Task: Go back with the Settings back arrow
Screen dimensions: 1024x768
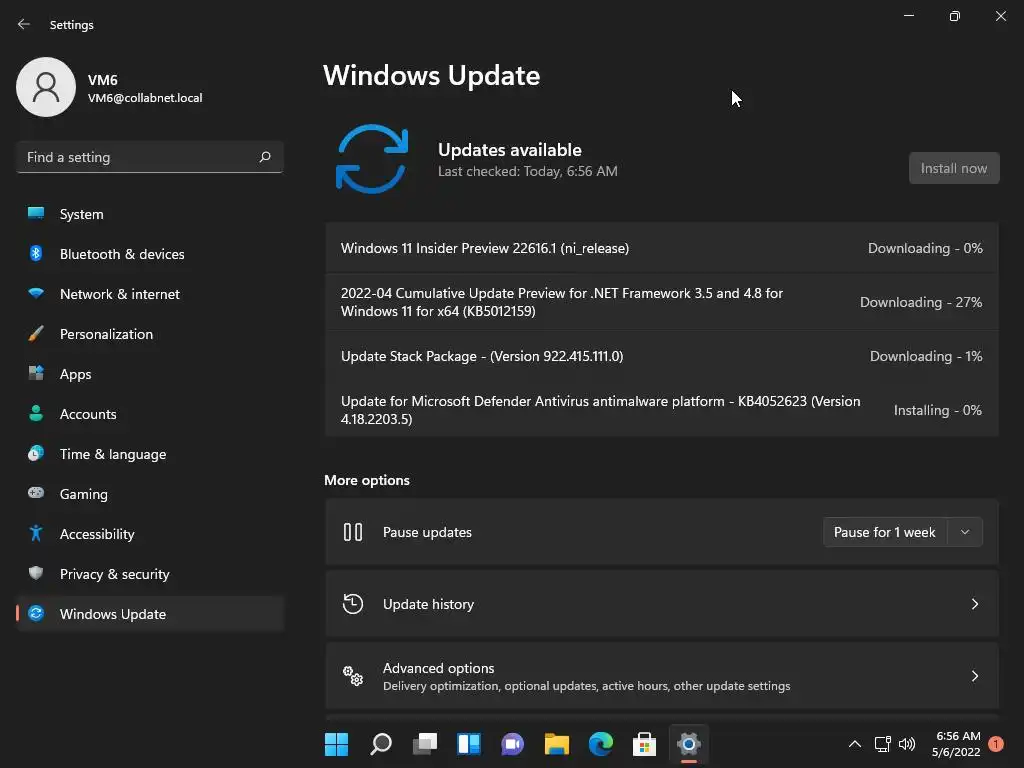Action: [x=24, y=24]
